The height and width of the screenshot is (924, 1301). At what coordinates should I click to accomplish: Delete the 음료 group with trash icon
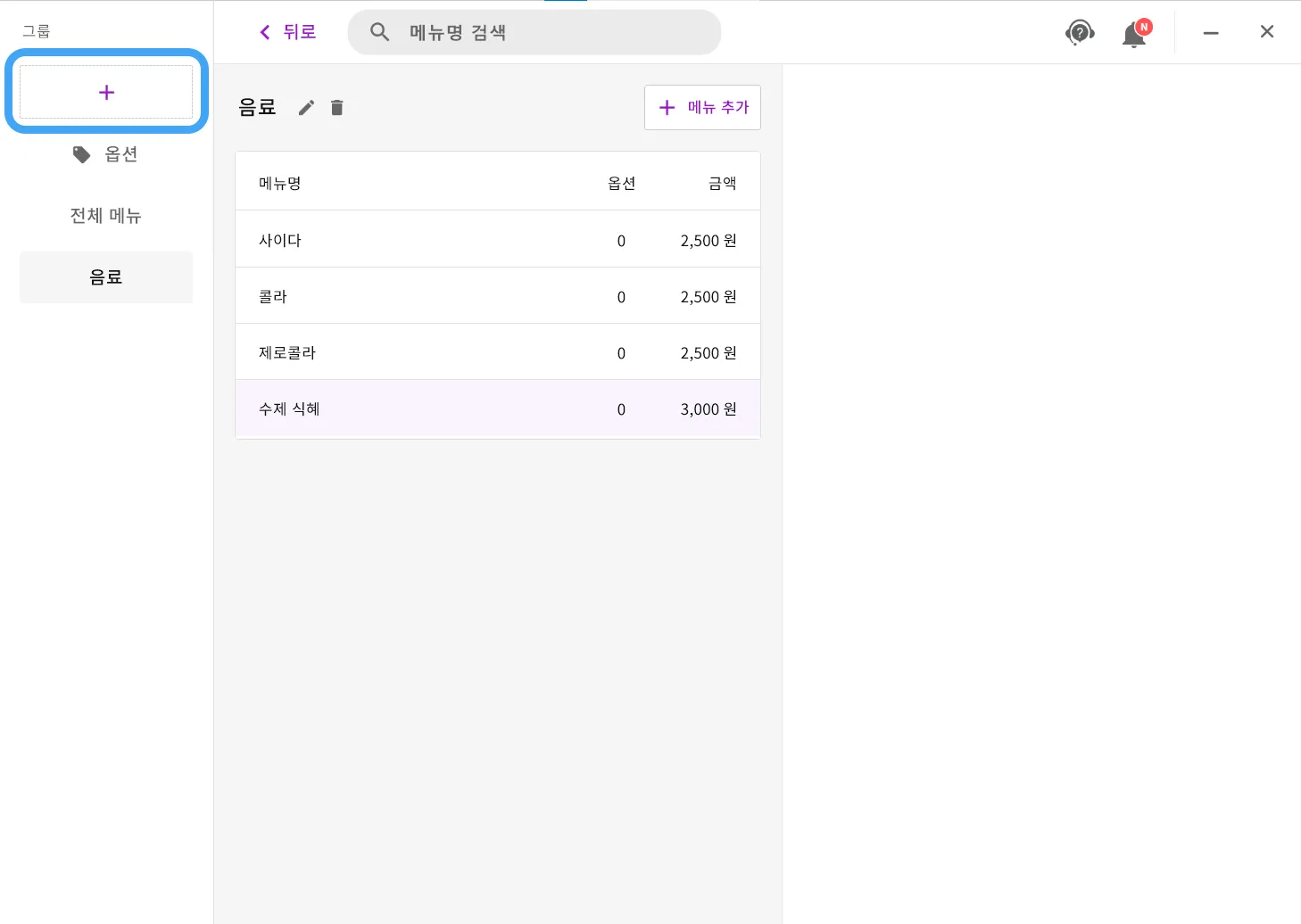[x=336, y=108]
